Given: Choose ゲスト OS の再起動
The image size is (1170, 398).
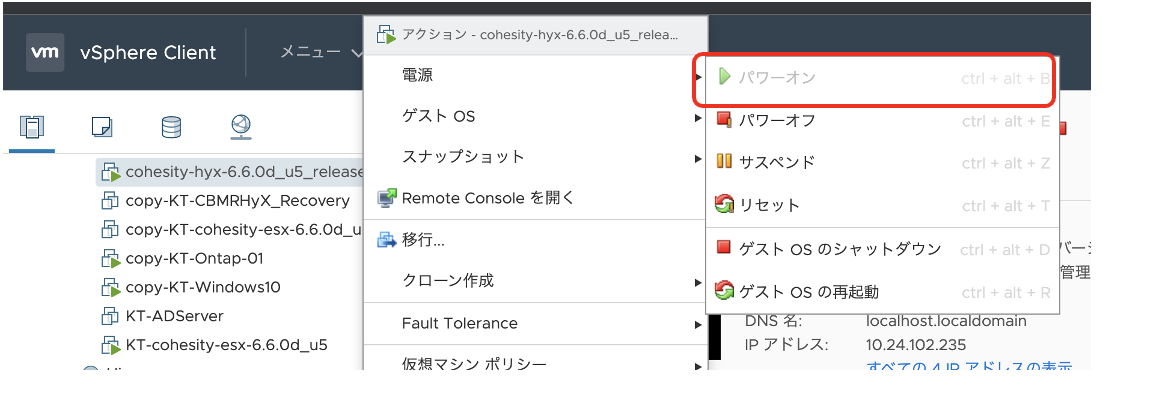Looking at the screenshot, I should pos(883,292).
